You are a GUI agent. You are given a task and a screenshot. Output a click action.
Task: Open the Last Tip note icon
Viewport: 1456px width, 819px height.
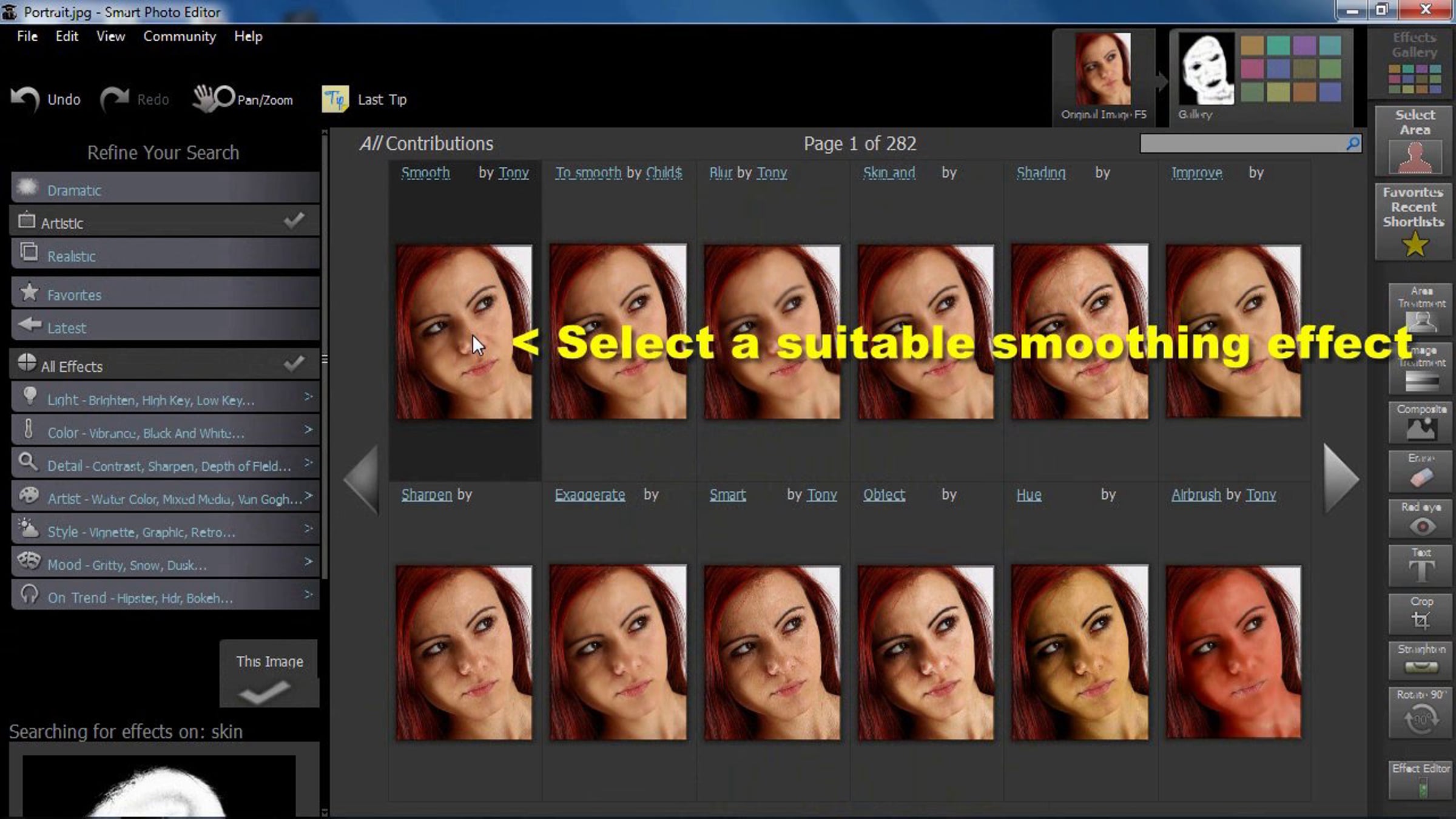pos(335,99)
